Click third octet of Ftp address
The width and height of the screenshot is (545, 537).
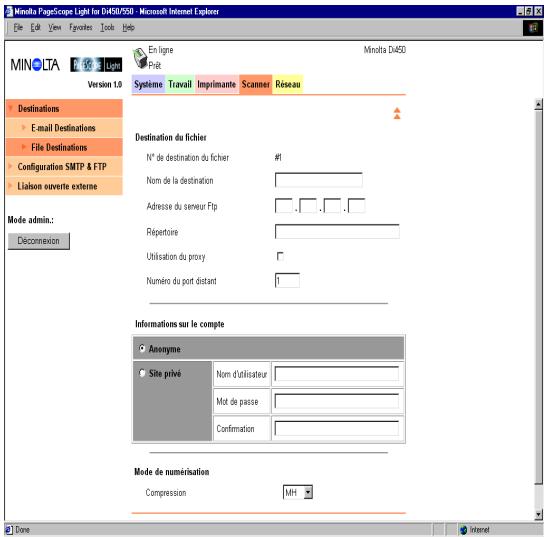point(332,205)
